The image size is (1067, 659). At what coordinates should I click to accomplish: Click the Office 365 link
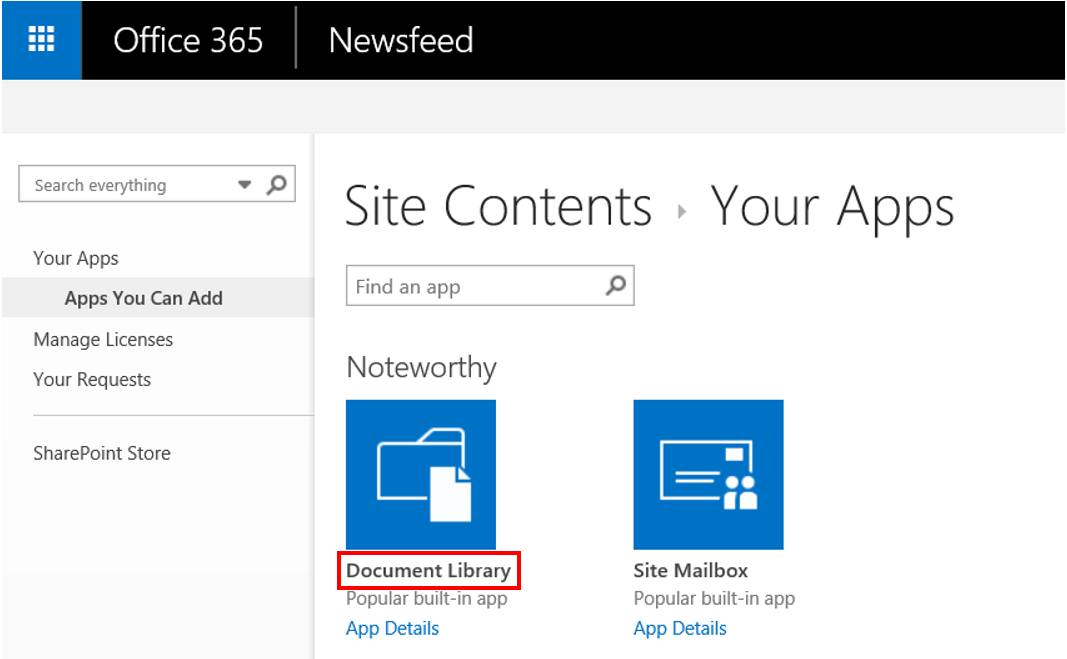[x=188, y=40]
